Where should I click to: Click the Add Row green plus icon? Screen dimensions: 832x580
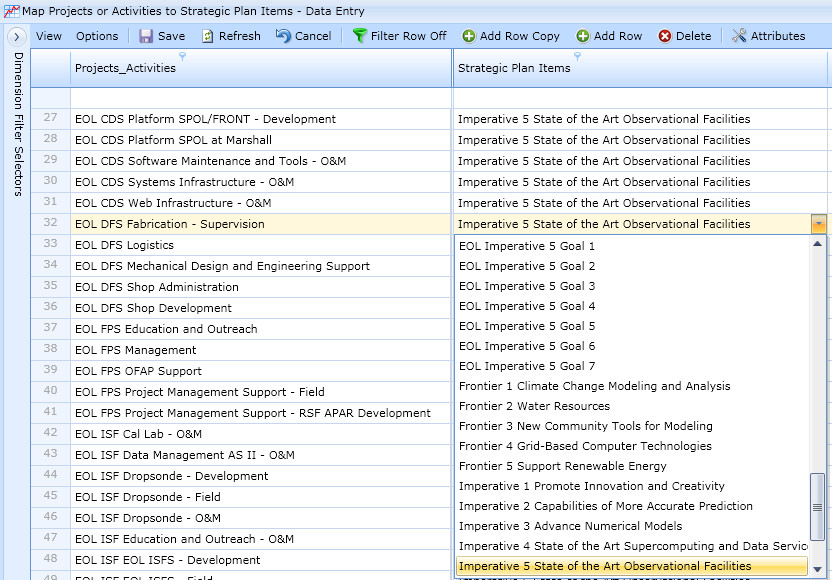pos(583,36)
